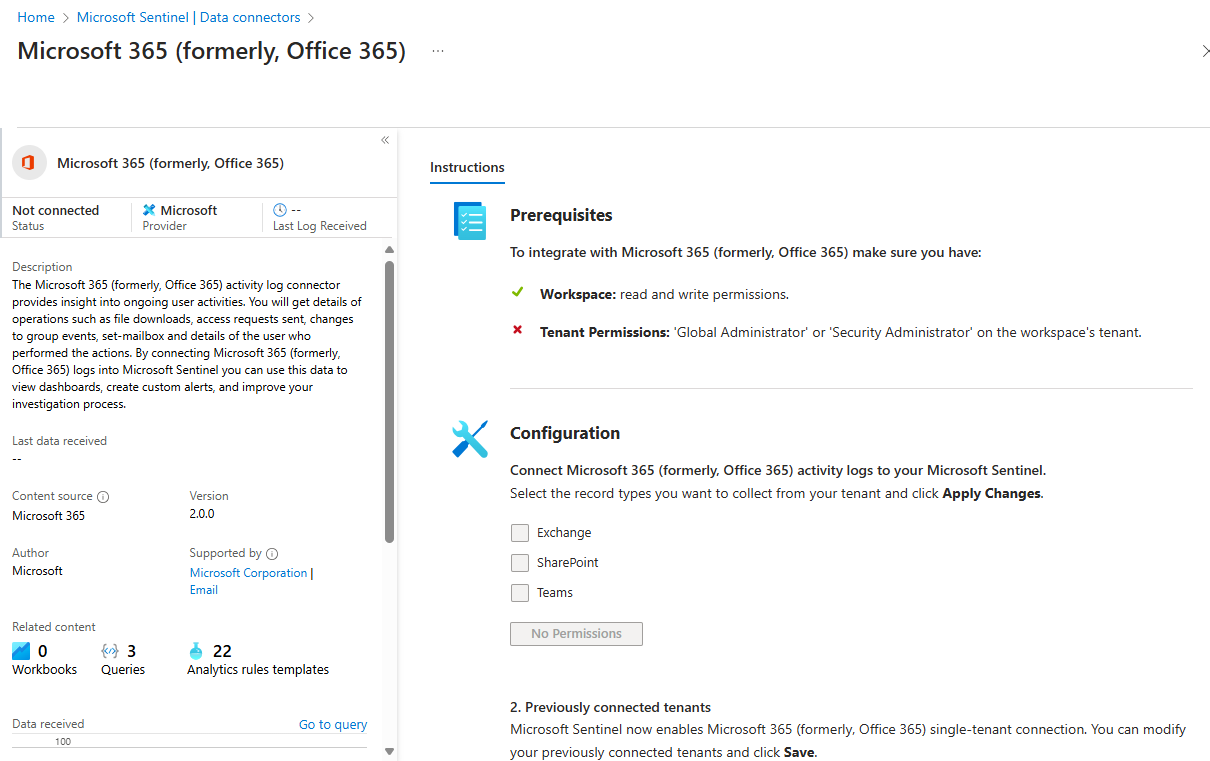Screen dimensions: 1210x761
Task: Click the Queries code icon
Action: point(110,651)
